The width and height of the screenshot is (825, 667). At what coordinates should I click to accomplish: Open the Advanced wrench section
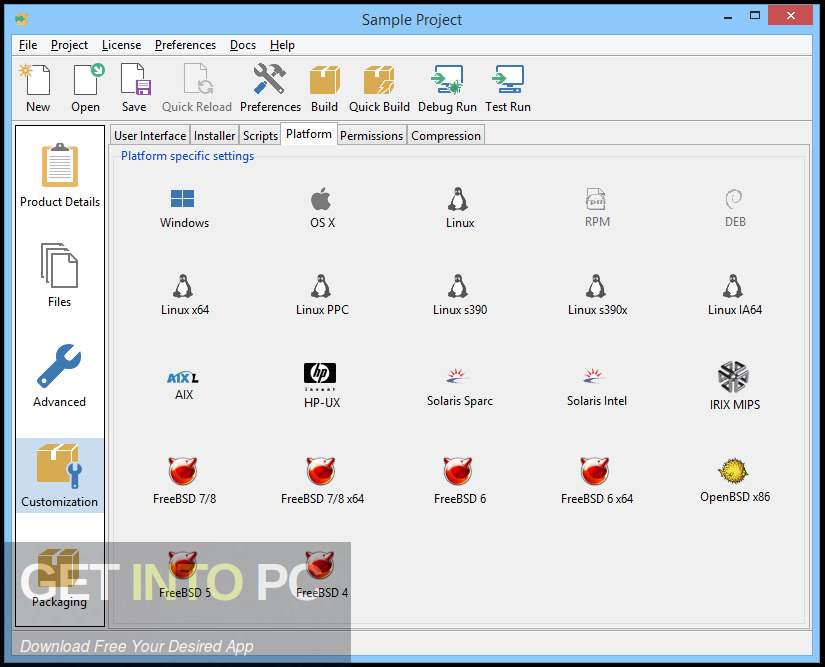click(x=59, y=376)
